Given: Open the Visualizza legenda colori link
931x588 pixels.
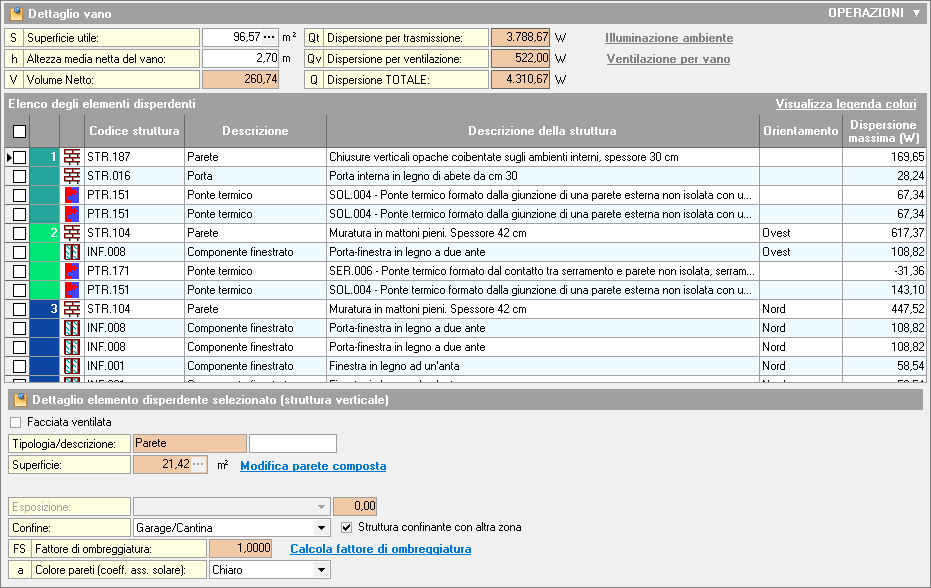Looking at the screenshot, I should pyautogui.click(x=845, y=104).
